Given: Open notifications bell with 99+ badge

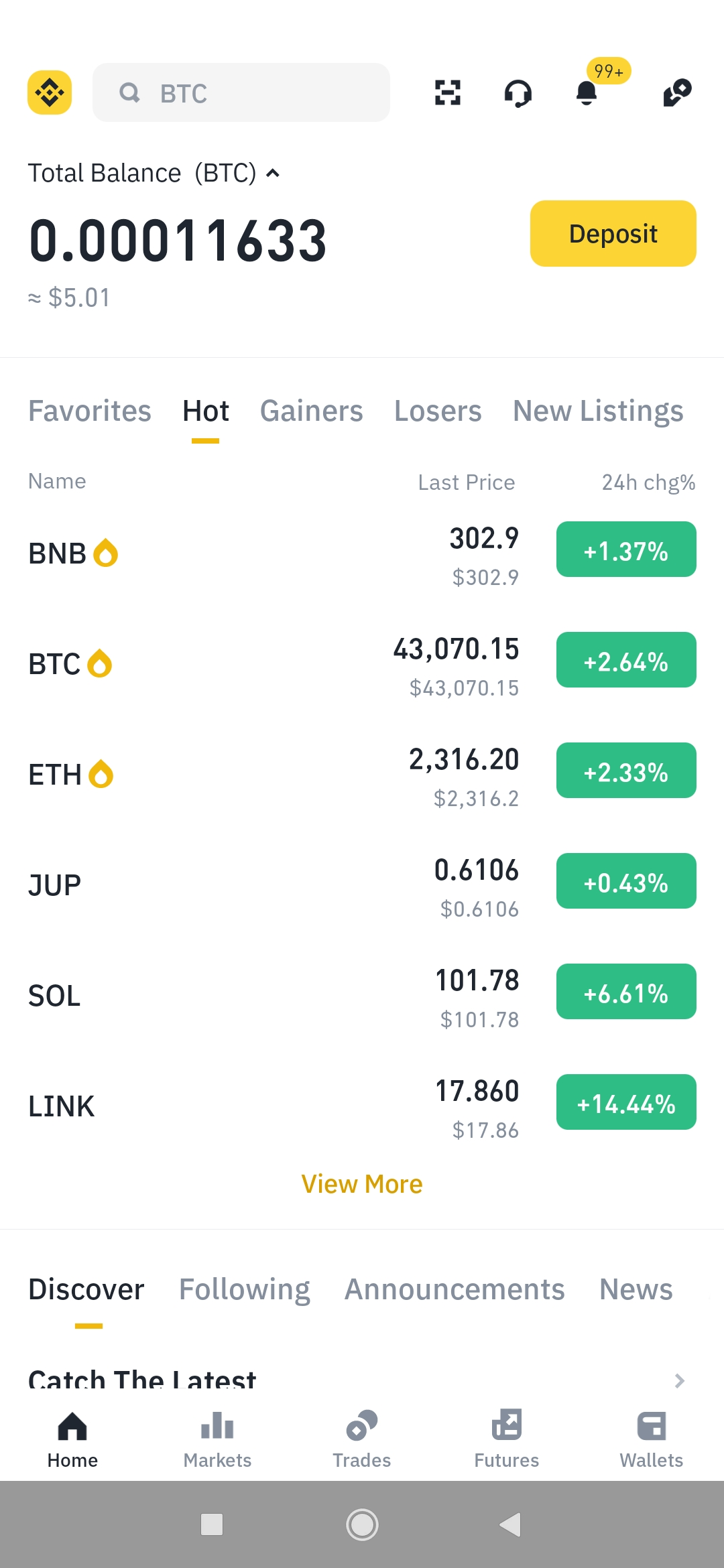Looking at the screenshot, I should click(587, 92).
